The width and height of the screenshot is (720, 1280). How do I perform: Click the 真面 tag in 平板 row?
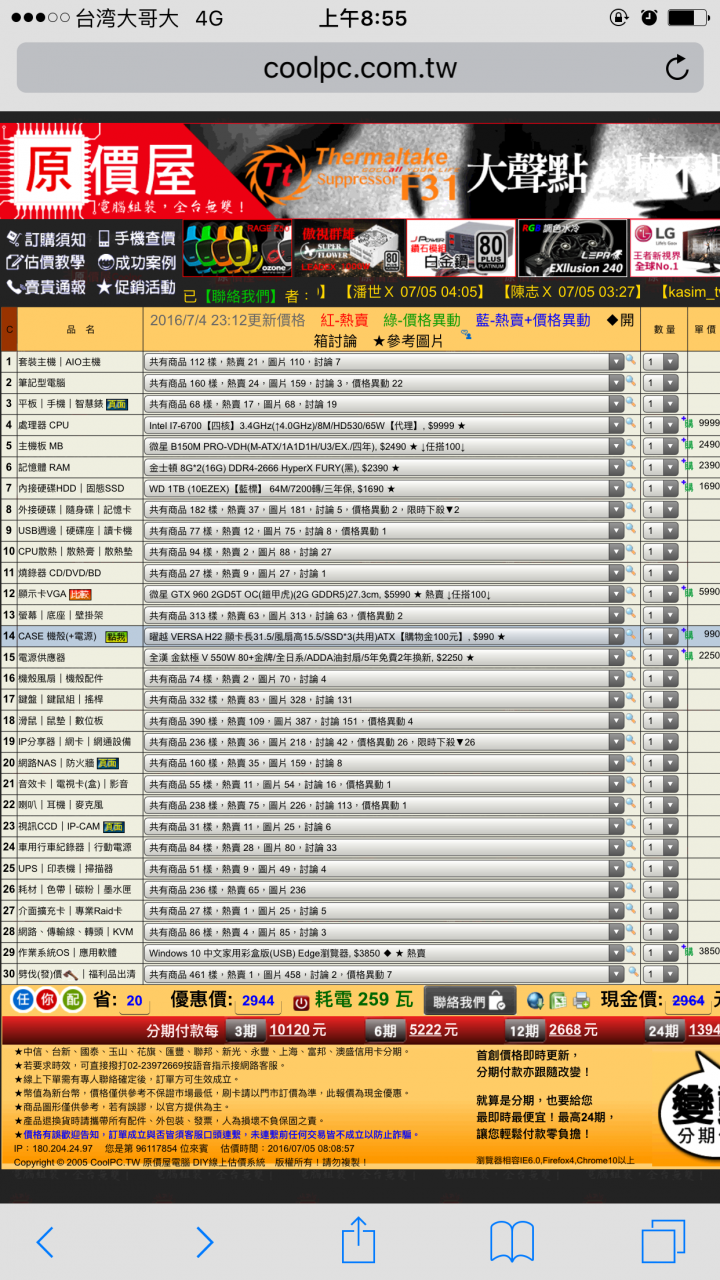coord(115,404)
